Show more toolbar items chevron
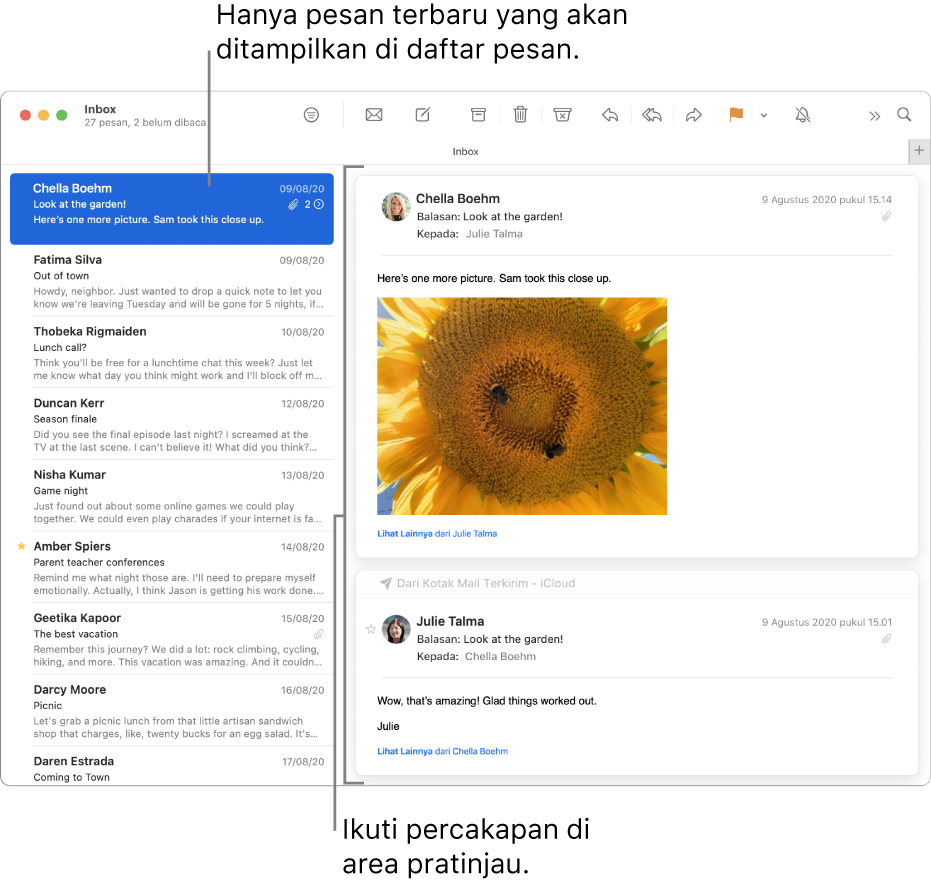931x886 pixels. click(875, 116)
